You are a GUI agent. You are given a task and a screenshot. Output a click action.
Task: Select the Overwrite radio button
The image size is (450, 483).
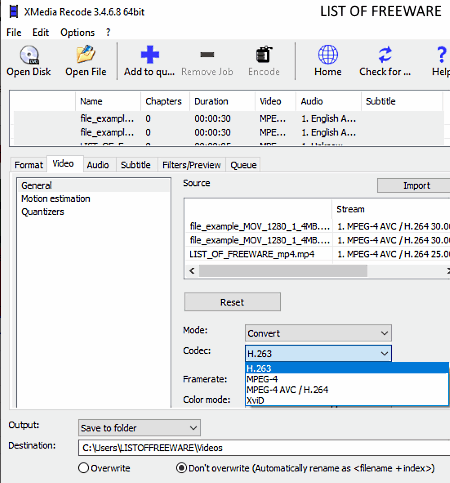(84, 468)
